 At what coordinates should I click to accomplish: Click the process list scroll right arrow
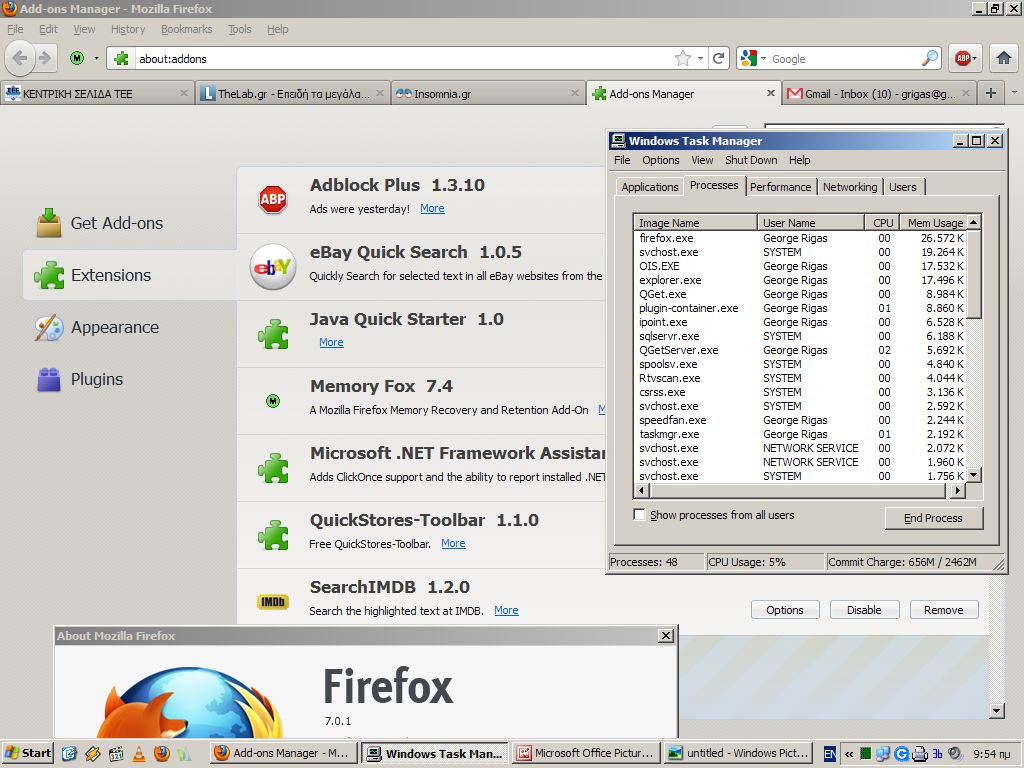[x=958, y=490]
